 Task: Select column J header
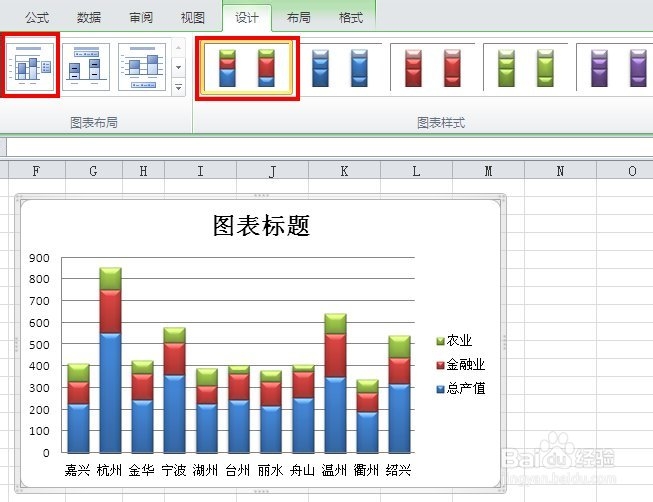pyautogui.click(x=272, y=171)
